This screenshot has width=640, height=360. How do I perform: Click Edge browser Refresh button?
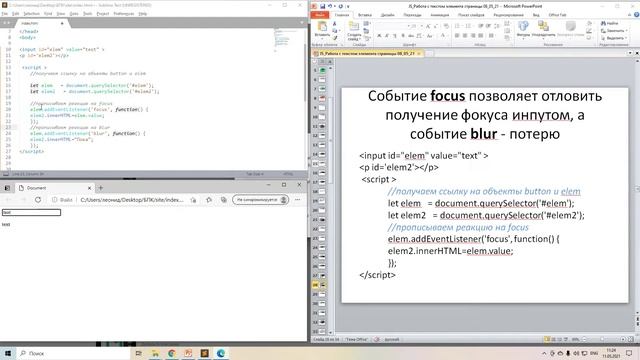click(x=38, y=200)
